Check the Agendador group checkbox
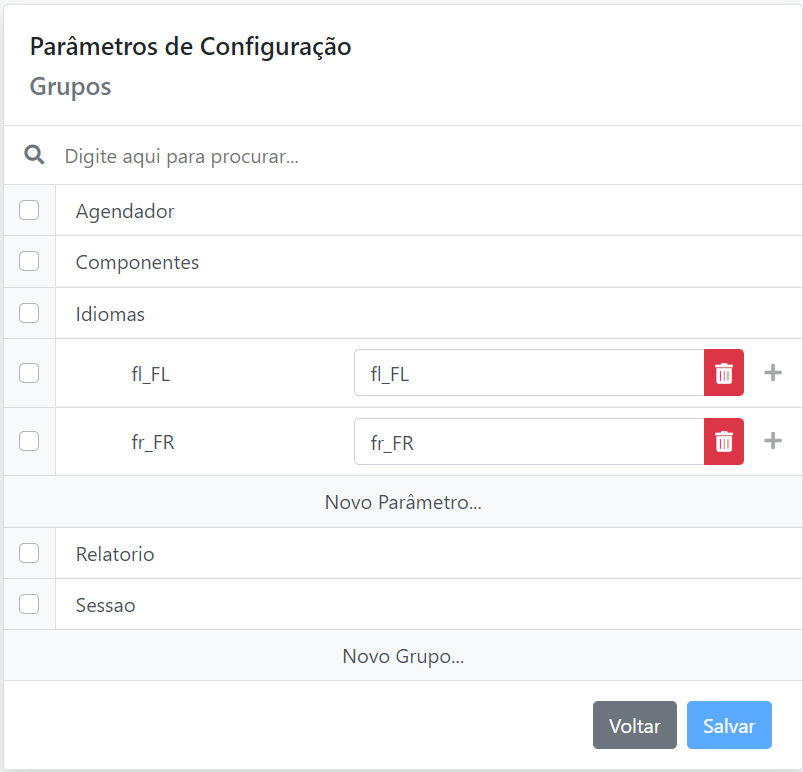Screen dimensions: 803x772 [x=29, y=210]
